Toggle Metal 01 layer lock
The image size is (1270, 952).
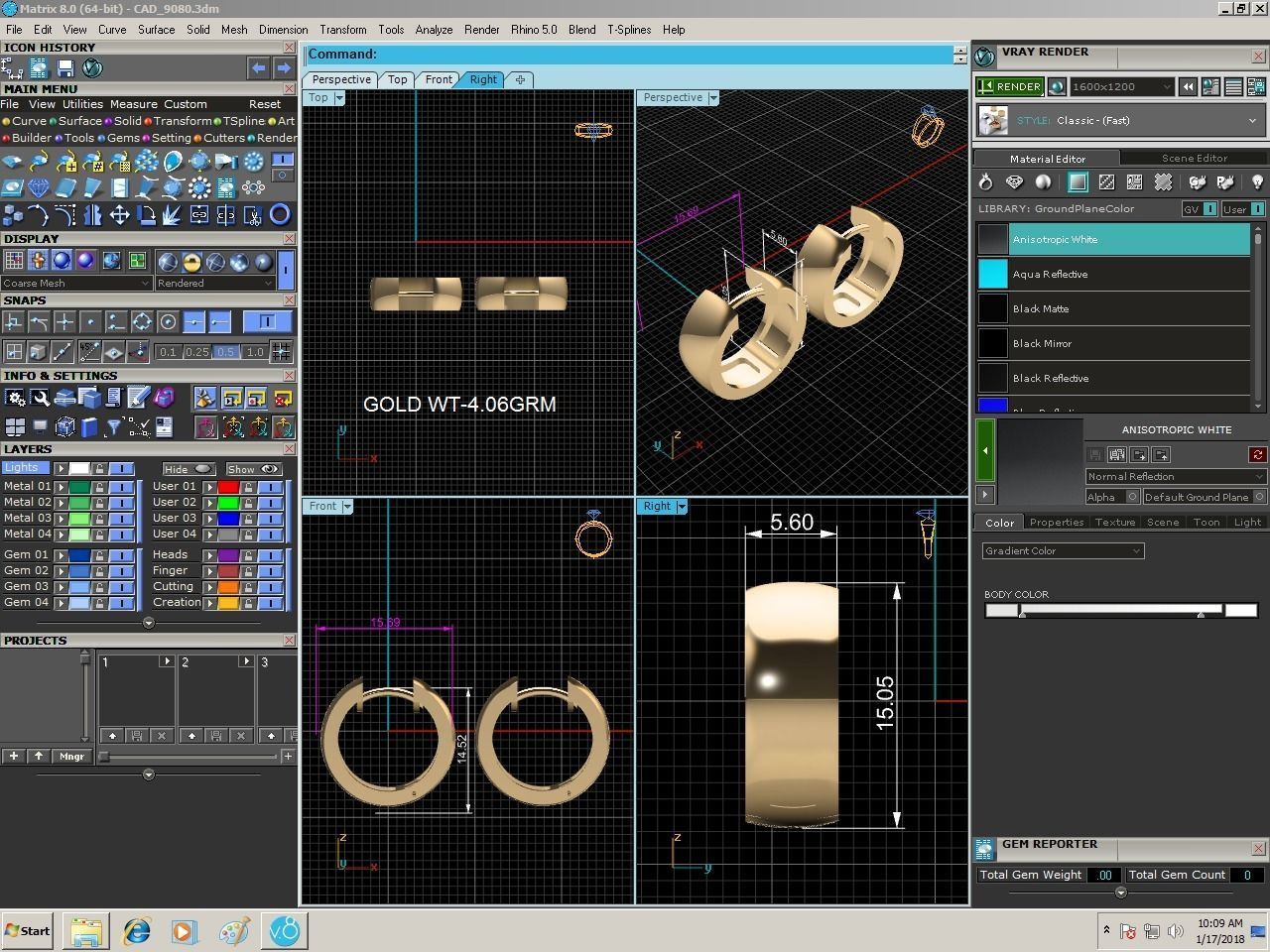pos(99,487)
